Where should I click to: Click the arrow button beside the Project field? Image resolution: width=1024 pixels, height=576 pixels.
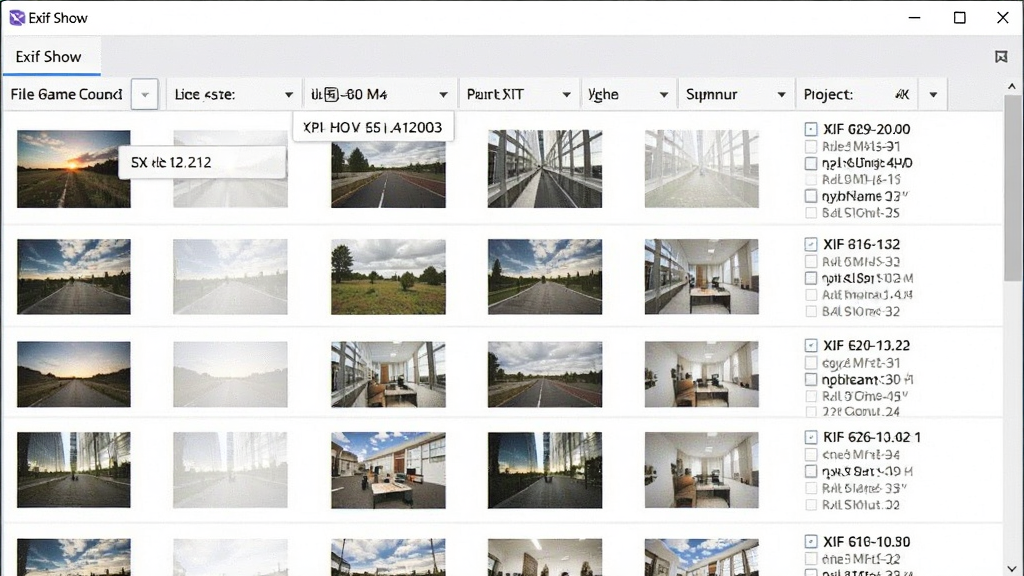pos(933,95)
